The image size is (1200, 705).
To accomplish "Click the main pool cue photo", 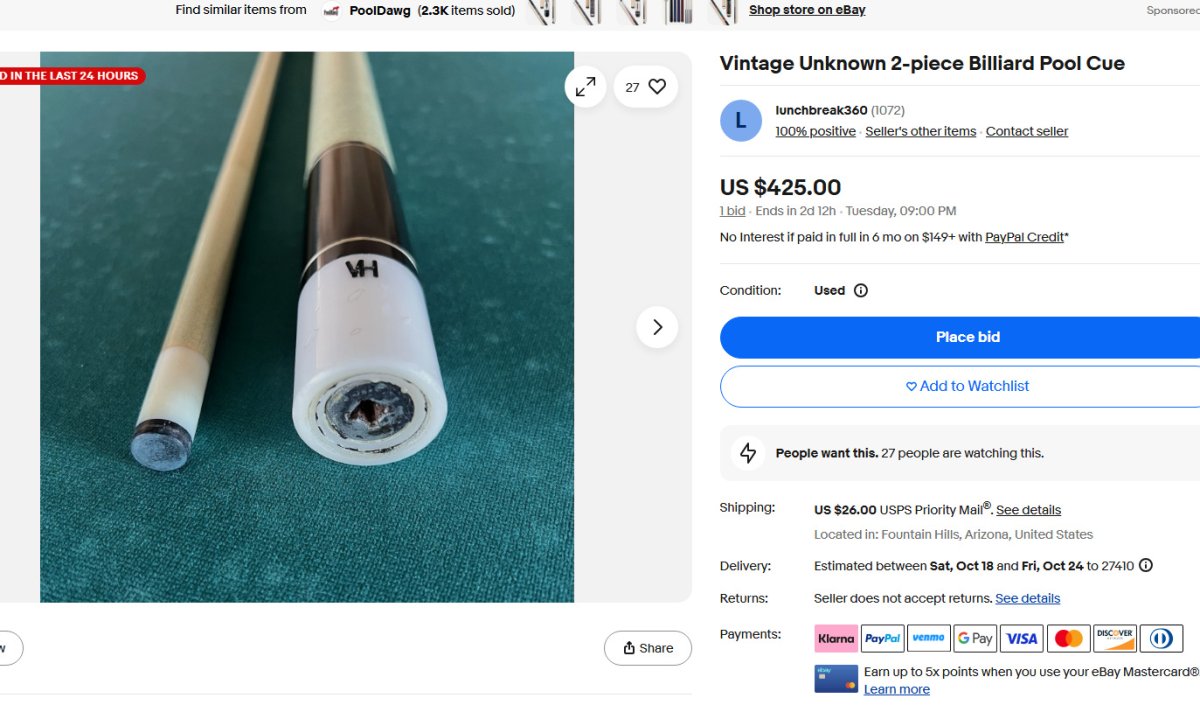I will (307, 327).
